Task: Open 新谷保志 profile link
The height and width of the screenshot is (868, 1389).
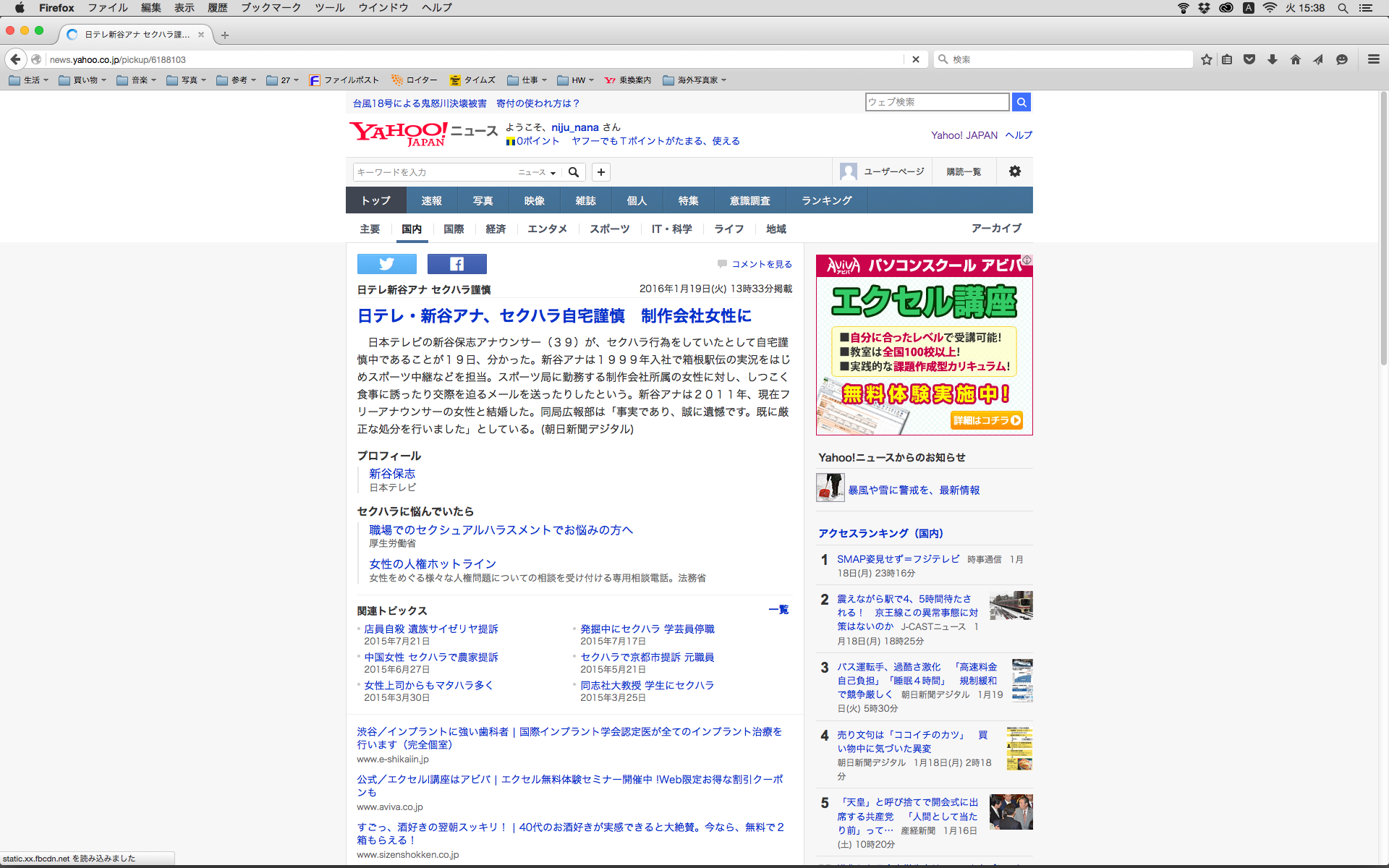Action: tap(392, 474)
